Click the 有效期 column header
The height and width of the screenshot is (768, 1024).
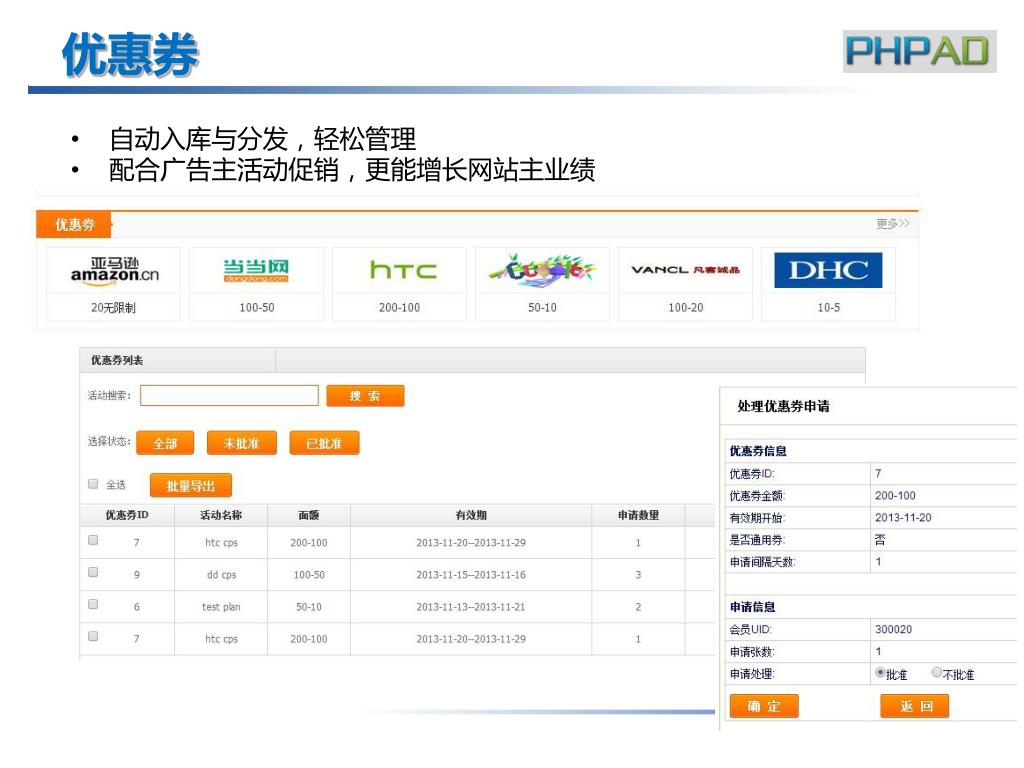tap(471, 515)
